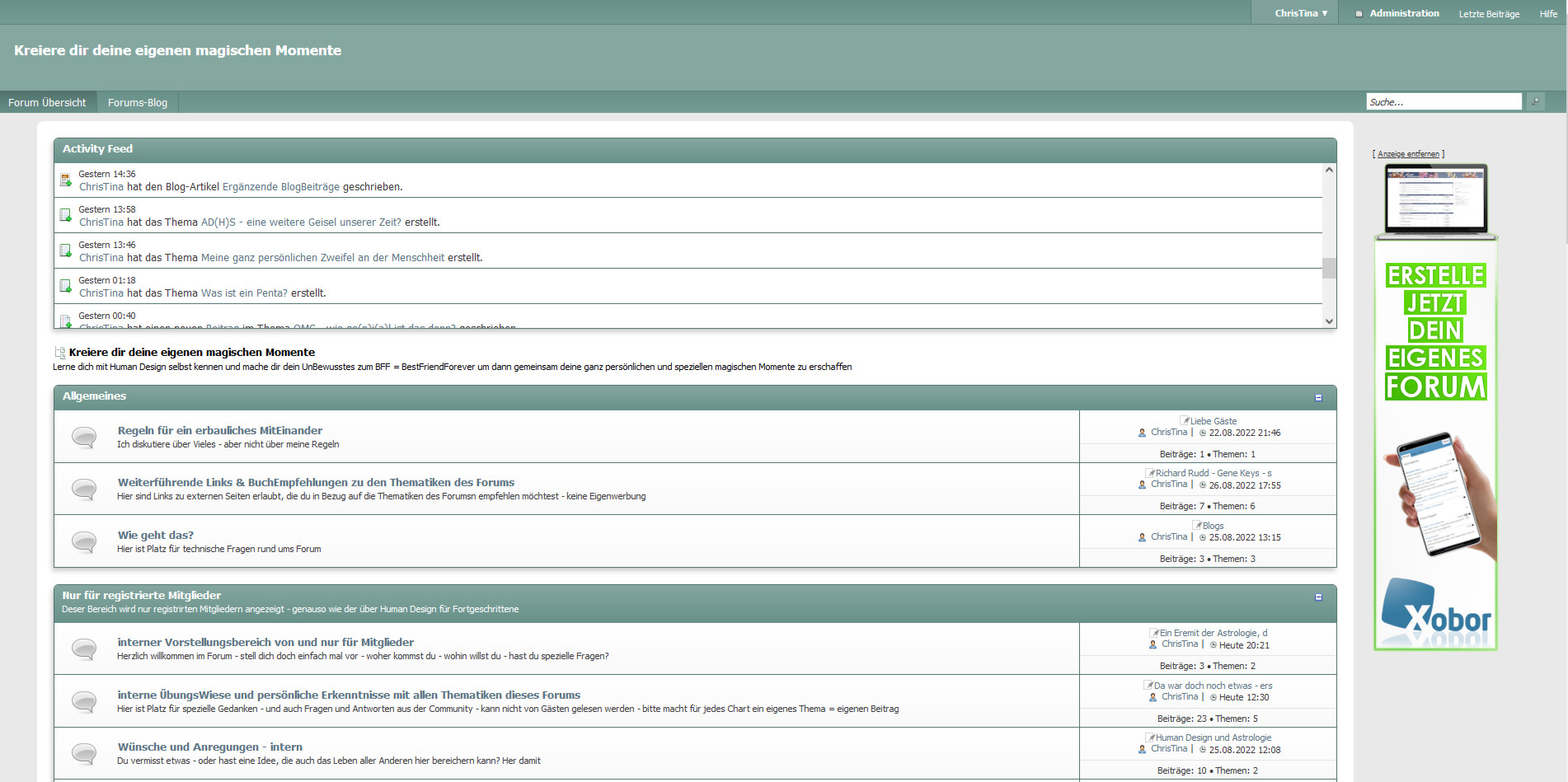Collapse the Allgemeines category section
1568x782 pixels.
(x=1318, y=397)
